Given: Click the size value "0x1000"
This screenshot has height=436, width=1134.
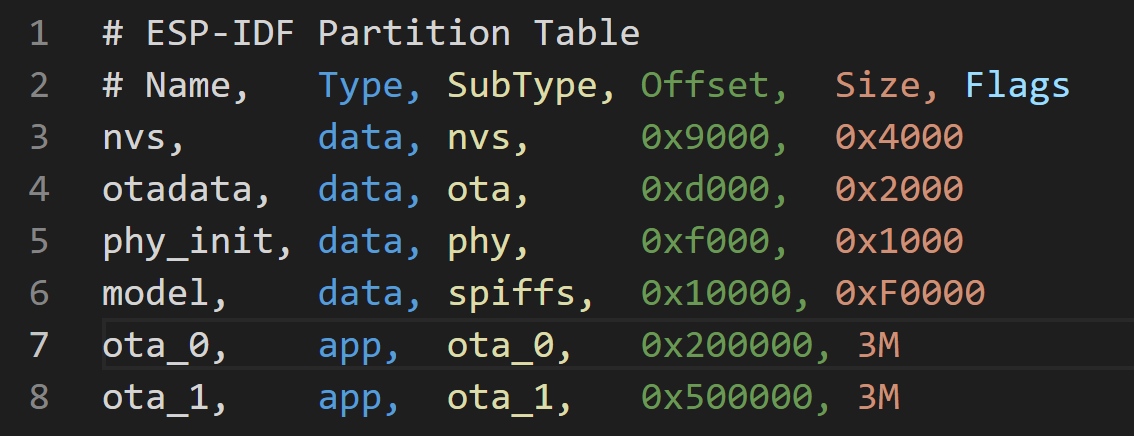Looking at the screenshot, I should [900, 241].
